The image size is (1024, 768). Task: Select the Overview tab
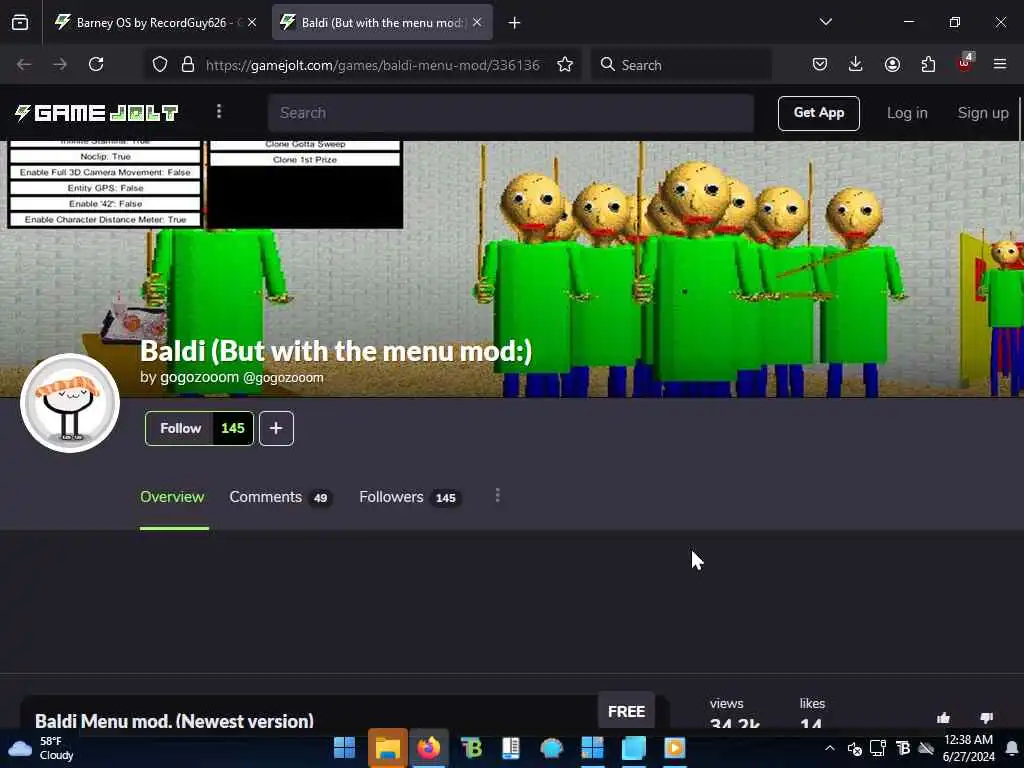[172, 497]
